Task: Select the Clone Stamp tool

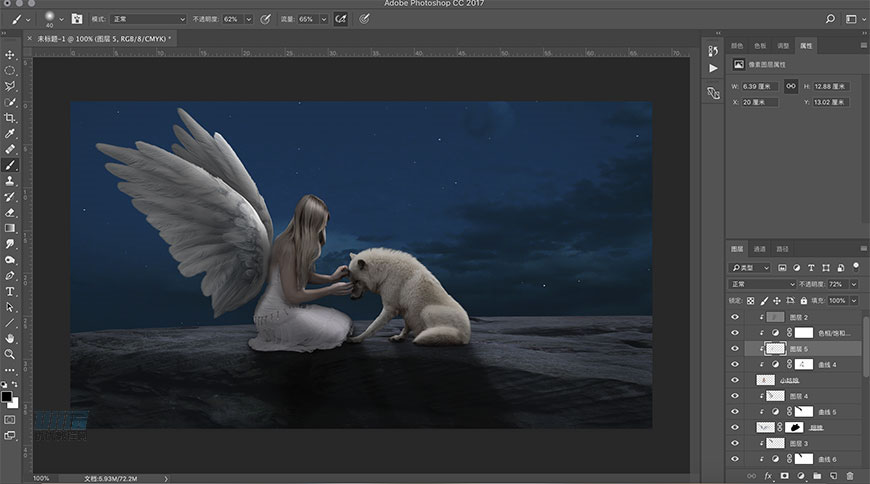Action: coord(10,181)
